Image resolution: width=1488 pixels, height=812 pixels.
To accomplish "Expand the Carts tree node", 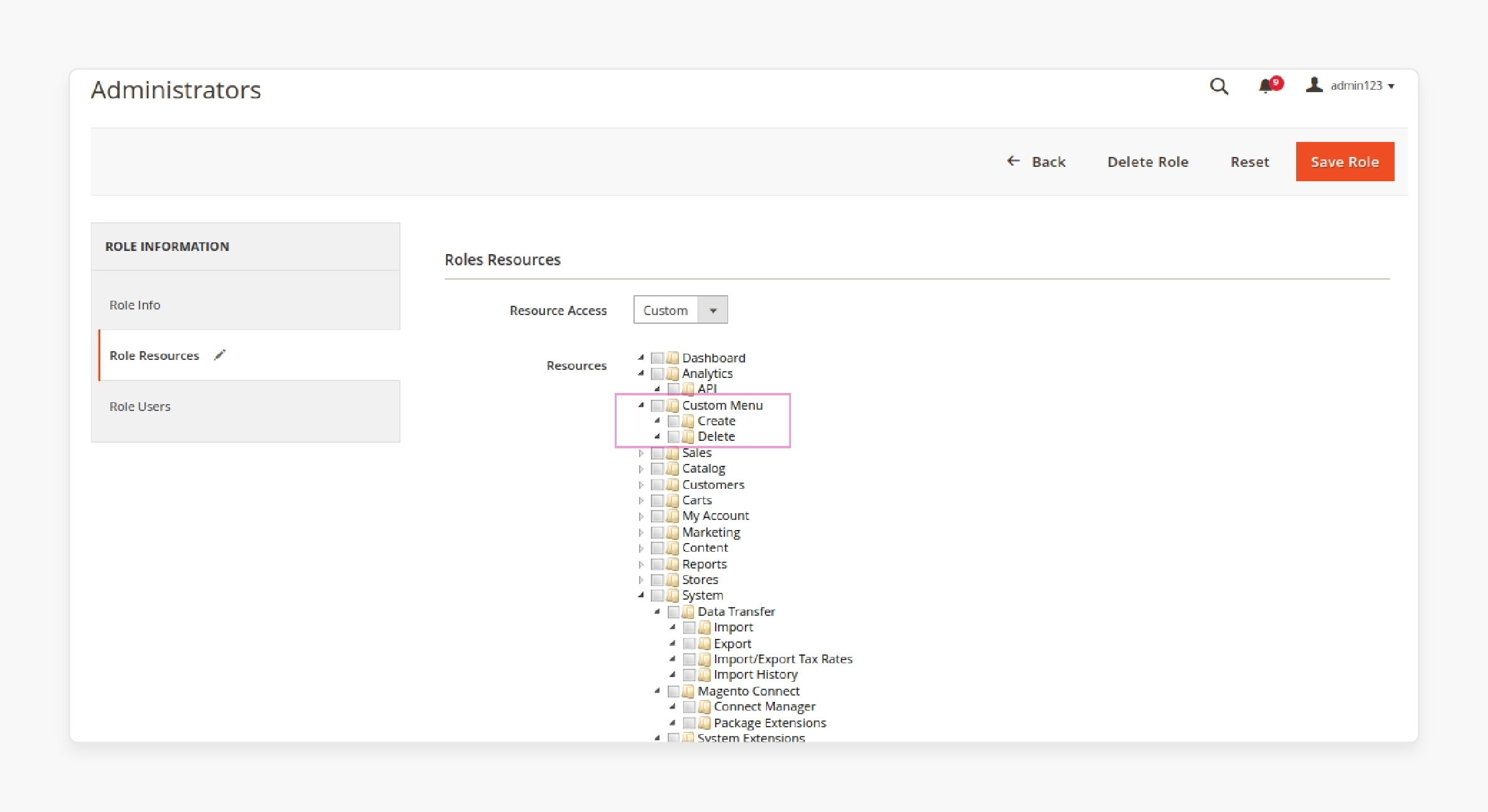I will 641,500.
